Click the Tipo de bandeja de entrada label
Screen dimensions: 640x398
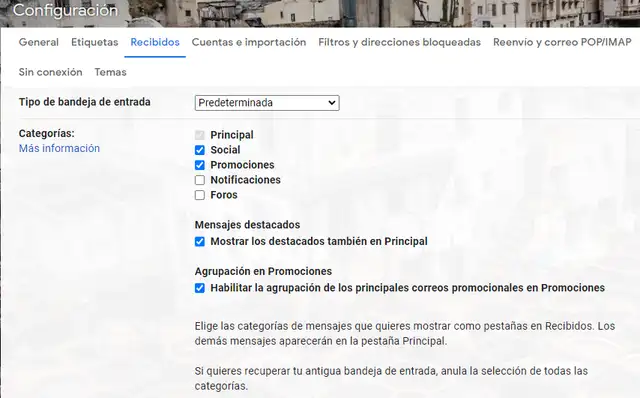(84, 102)
